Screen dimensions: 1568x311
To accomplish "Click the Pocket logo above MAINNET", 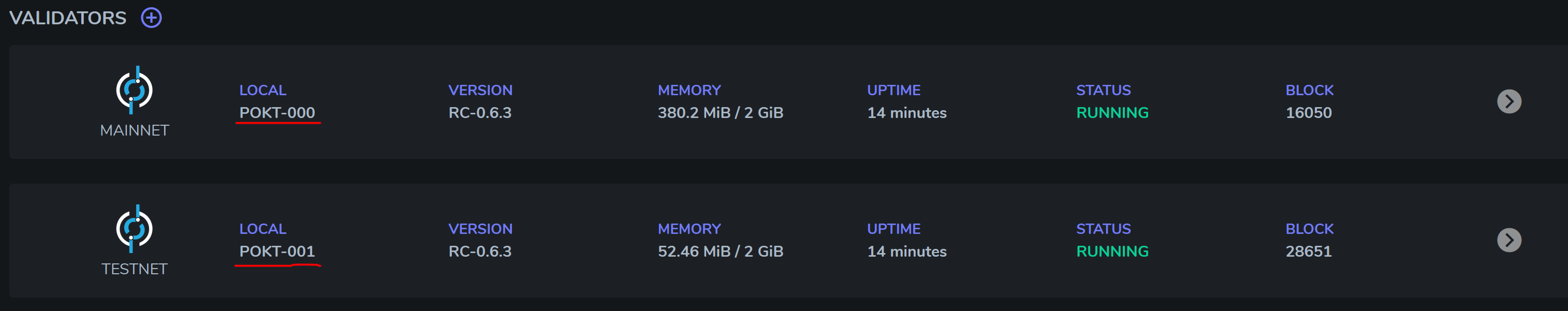I will coord(135,90).
